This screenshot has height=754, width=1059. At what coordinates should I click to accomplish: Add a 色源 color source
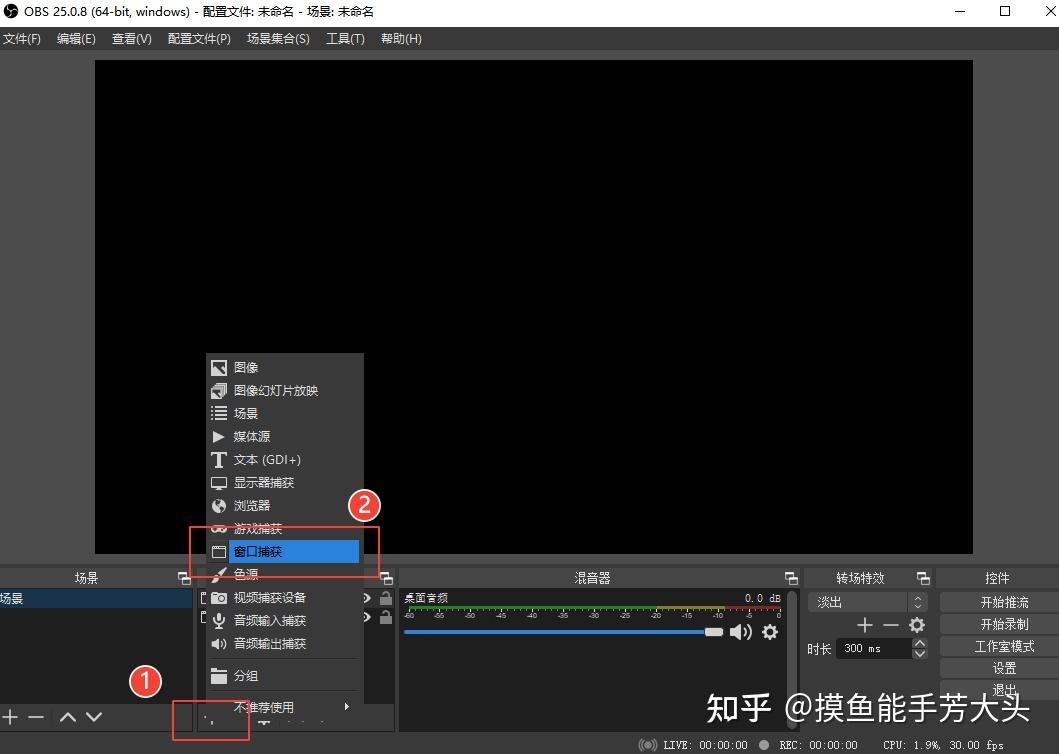point(284,574)
